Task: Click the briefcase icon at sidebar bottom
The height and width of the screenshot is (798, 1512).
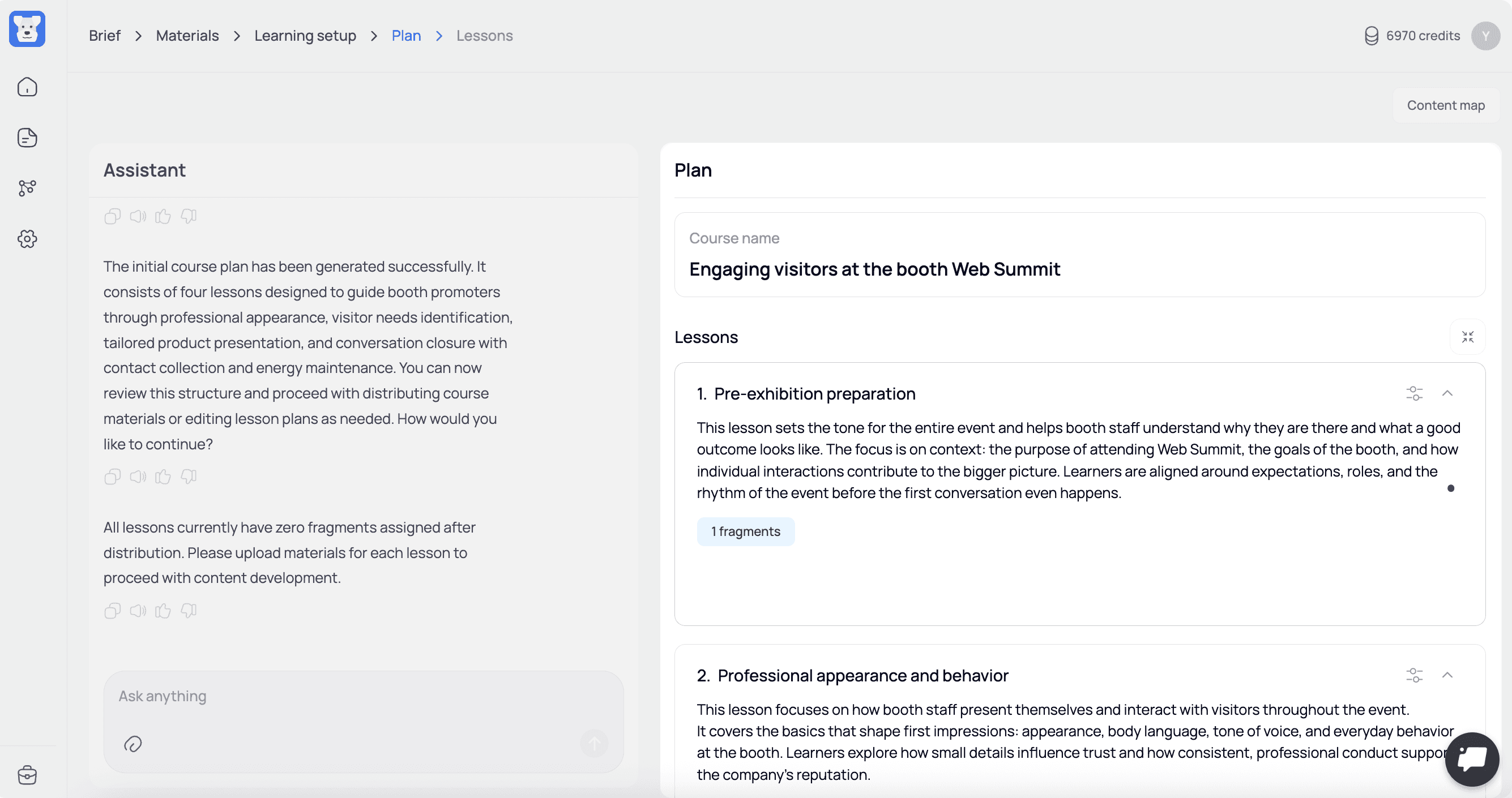Action: tap(27, 775)
